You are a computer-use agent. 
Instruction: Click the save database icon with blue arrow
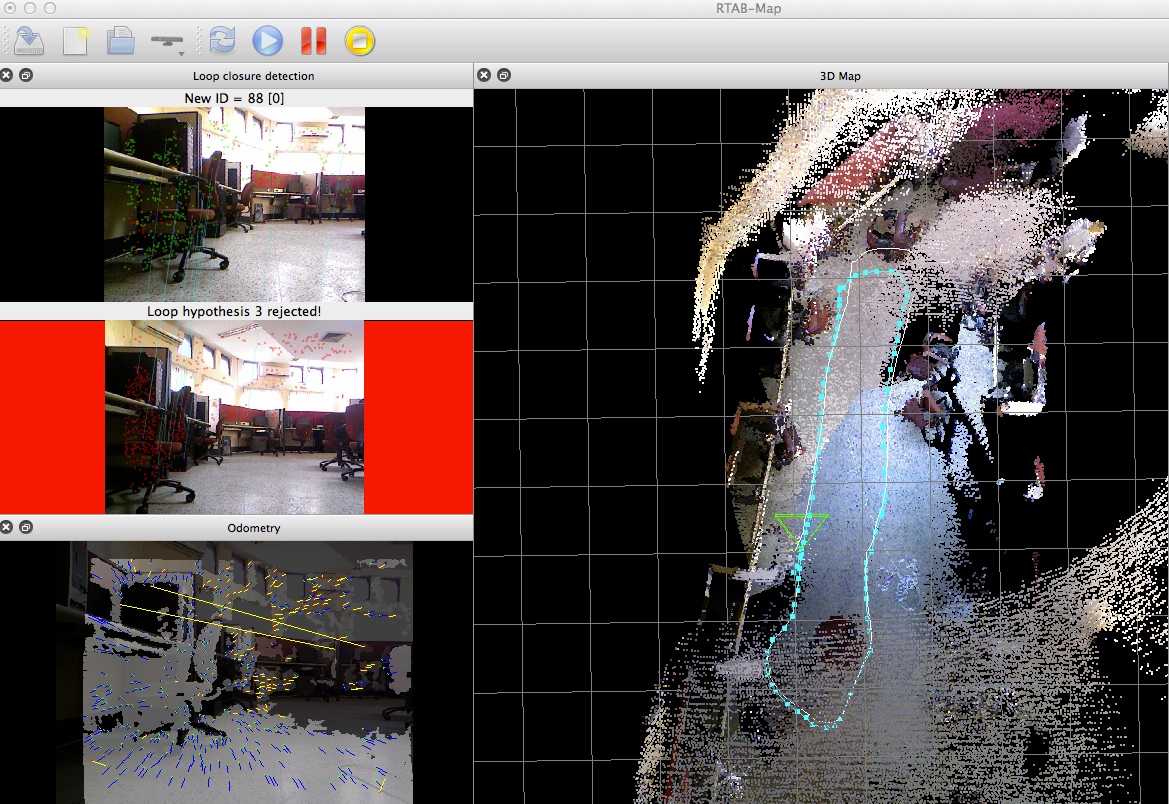30,41
